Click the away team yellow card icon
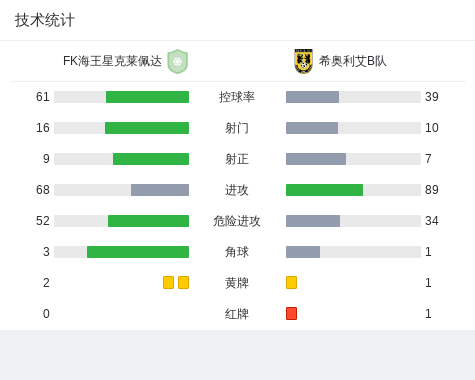 (x=291, y=283)
